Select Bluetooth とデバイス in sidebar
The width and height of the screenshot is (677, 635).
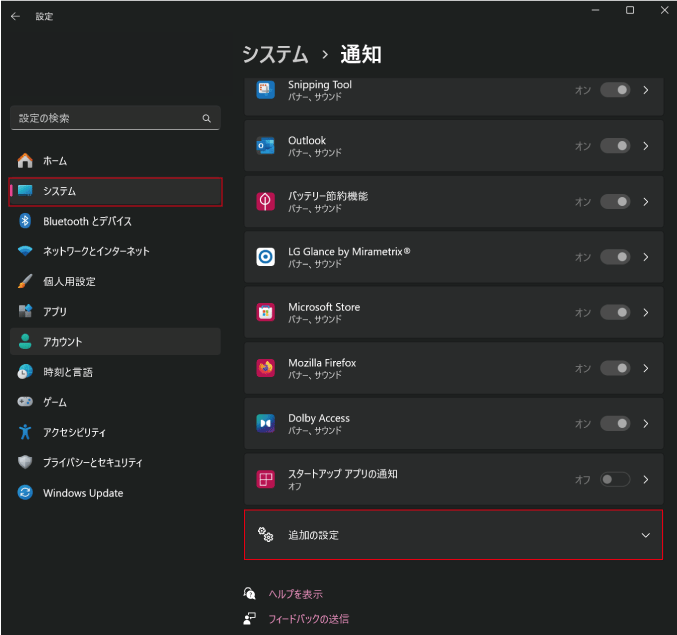tap(87, 221)
